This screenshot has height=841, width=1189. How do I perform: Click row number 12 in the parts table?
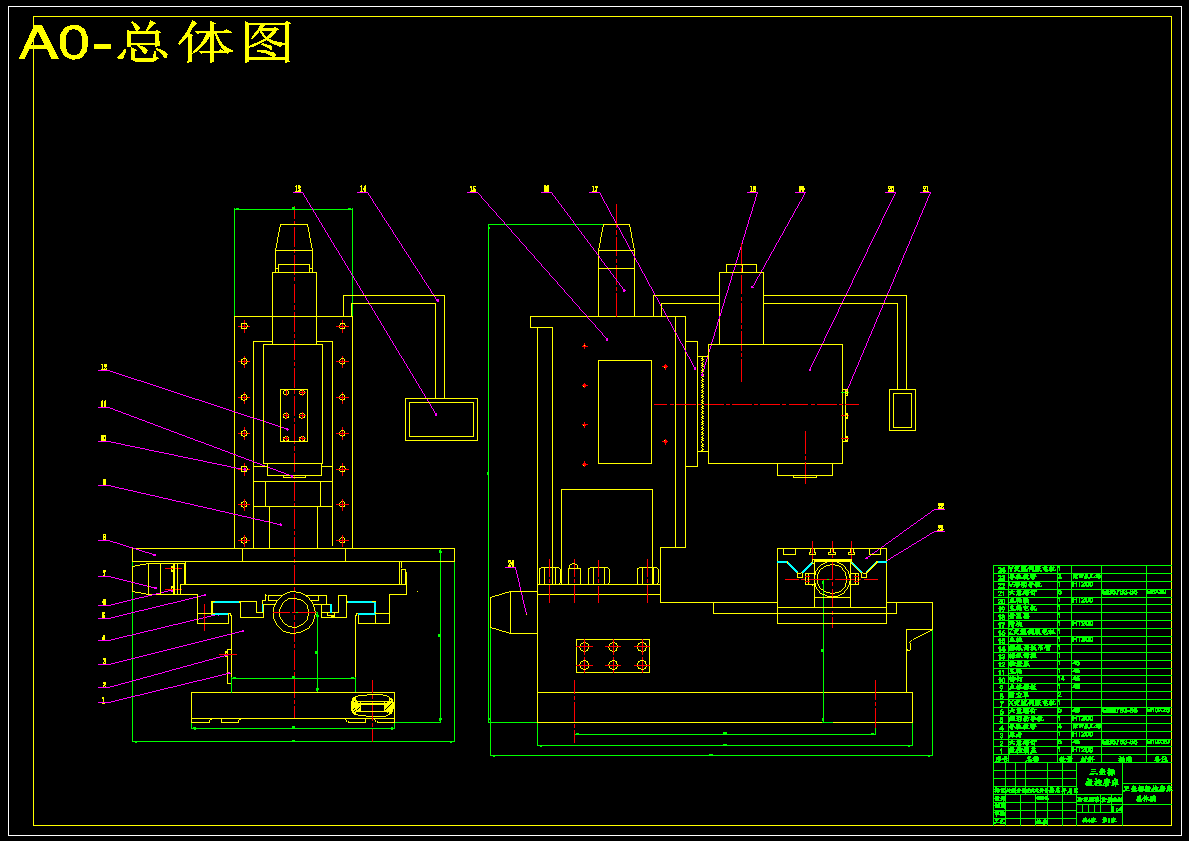tap(1000, 663)
